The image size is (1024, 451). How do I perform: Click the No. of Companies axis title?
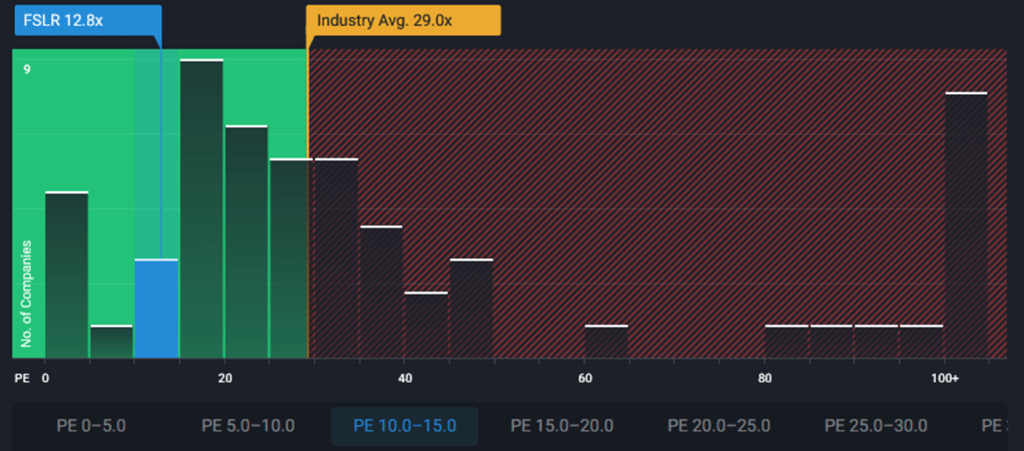27,293
